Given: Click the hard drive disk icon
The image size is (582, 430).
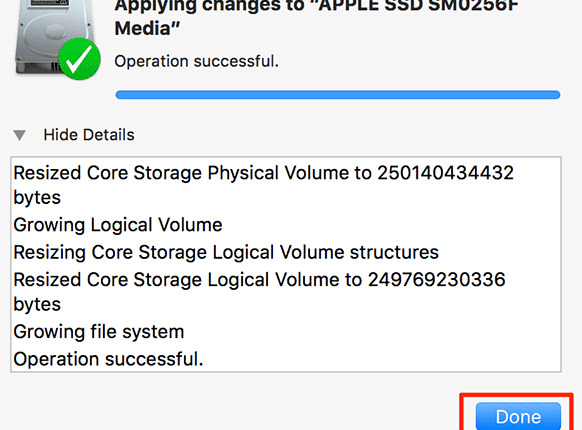Looking at the screenshot, I should pyautogui.click(x=54, y=35).
